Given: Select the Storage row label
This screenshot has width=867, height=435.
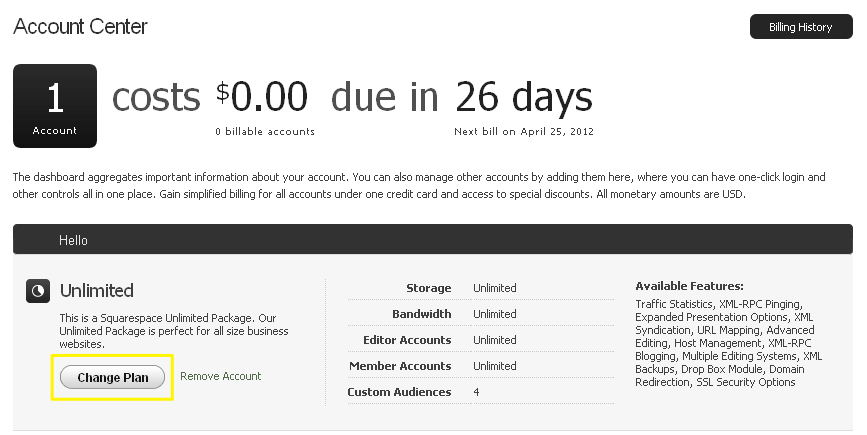Looking at the screenshot, I should tap(428, 288).
